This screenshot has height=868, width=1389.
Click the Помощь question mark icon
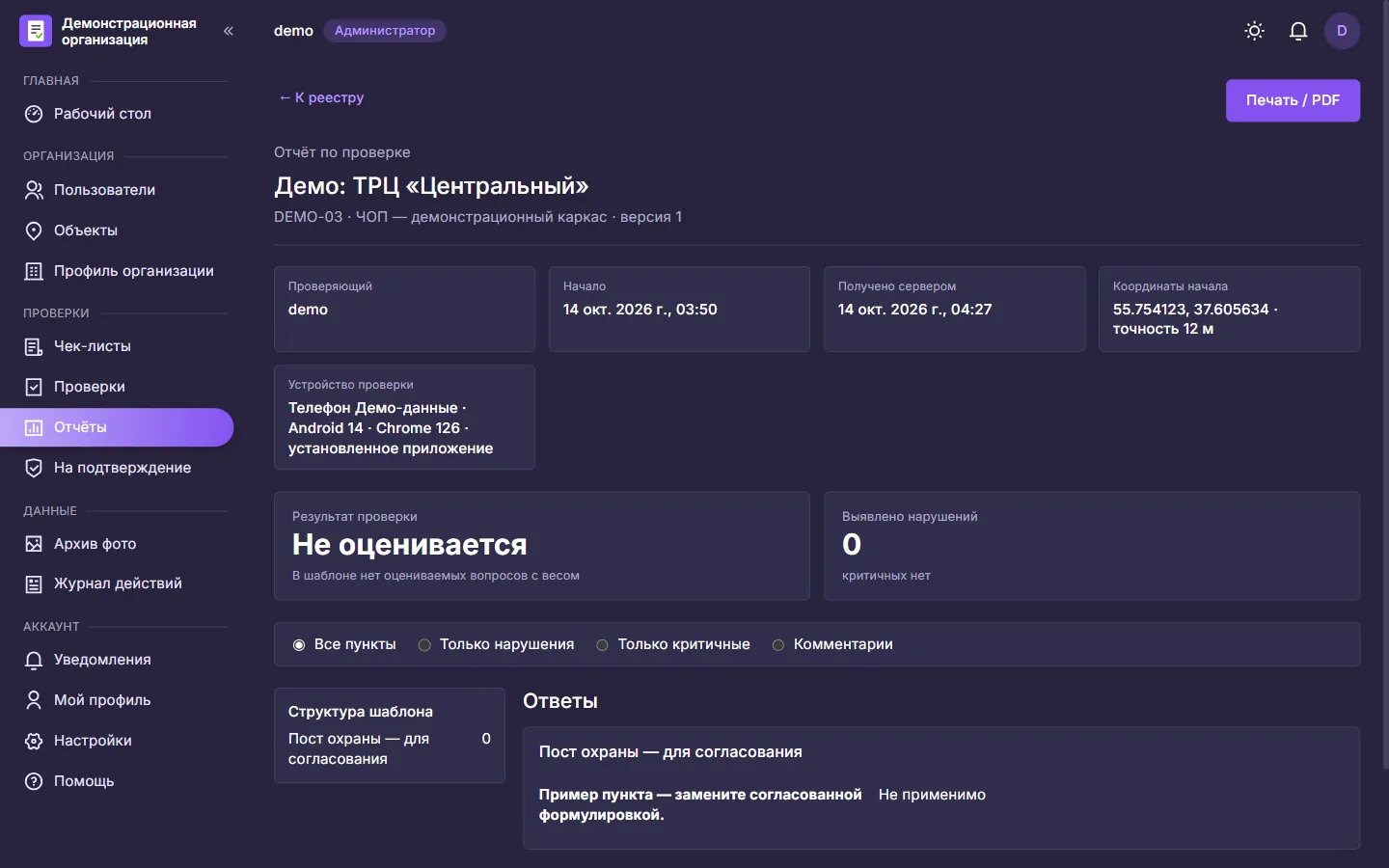34,781
